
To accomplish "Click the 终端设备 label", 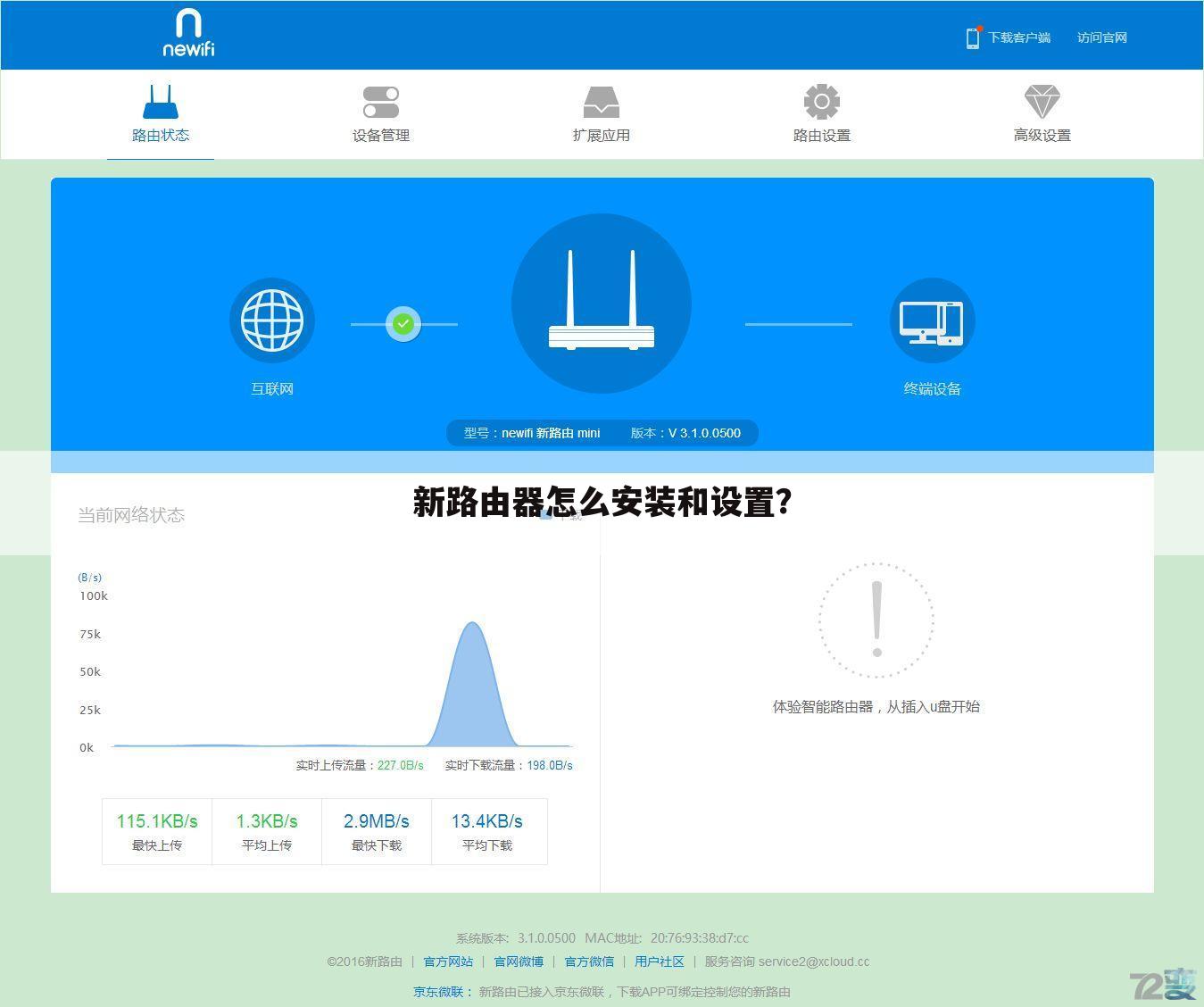I will [x=933, y=389].
